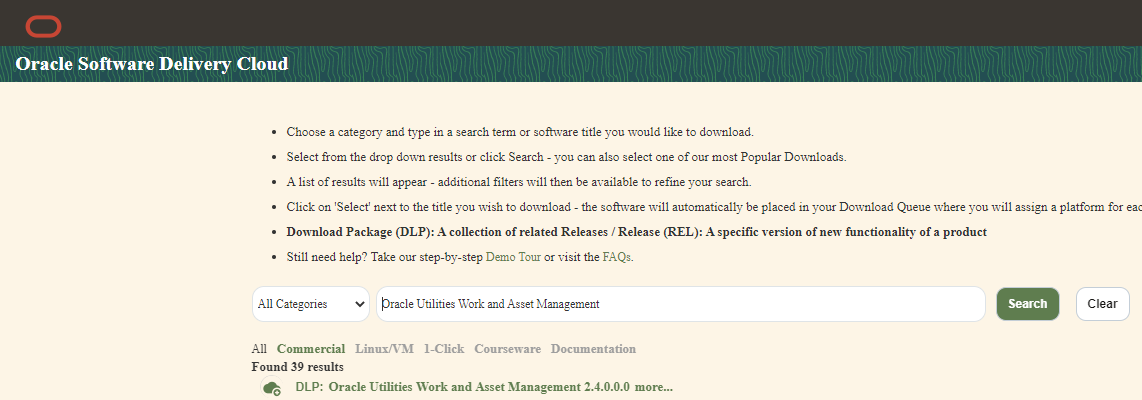
Task: Open the FAQs link
Action: tap(616, 257)
